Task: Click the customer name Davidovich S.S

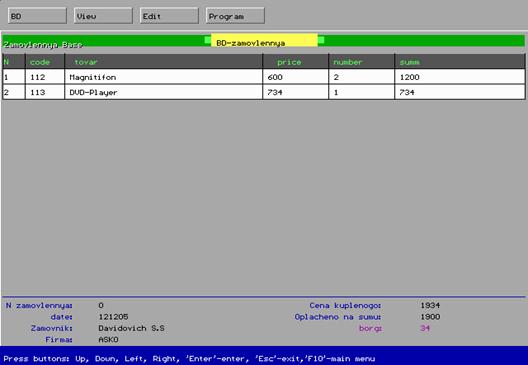Action: pyautogui.click(x=131, y=328)
